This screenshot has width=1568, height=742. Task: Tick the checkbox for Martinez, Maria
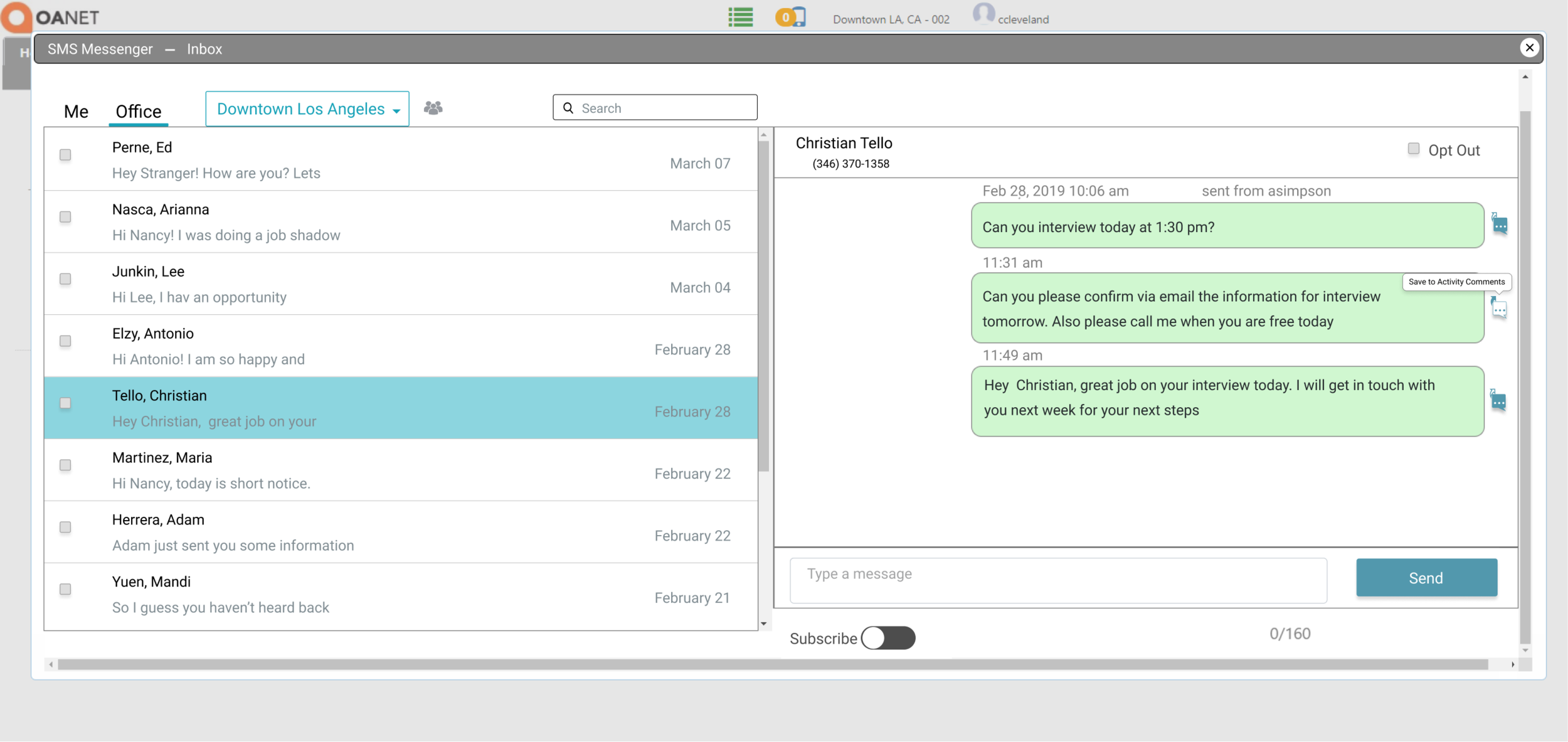point(65,465)
